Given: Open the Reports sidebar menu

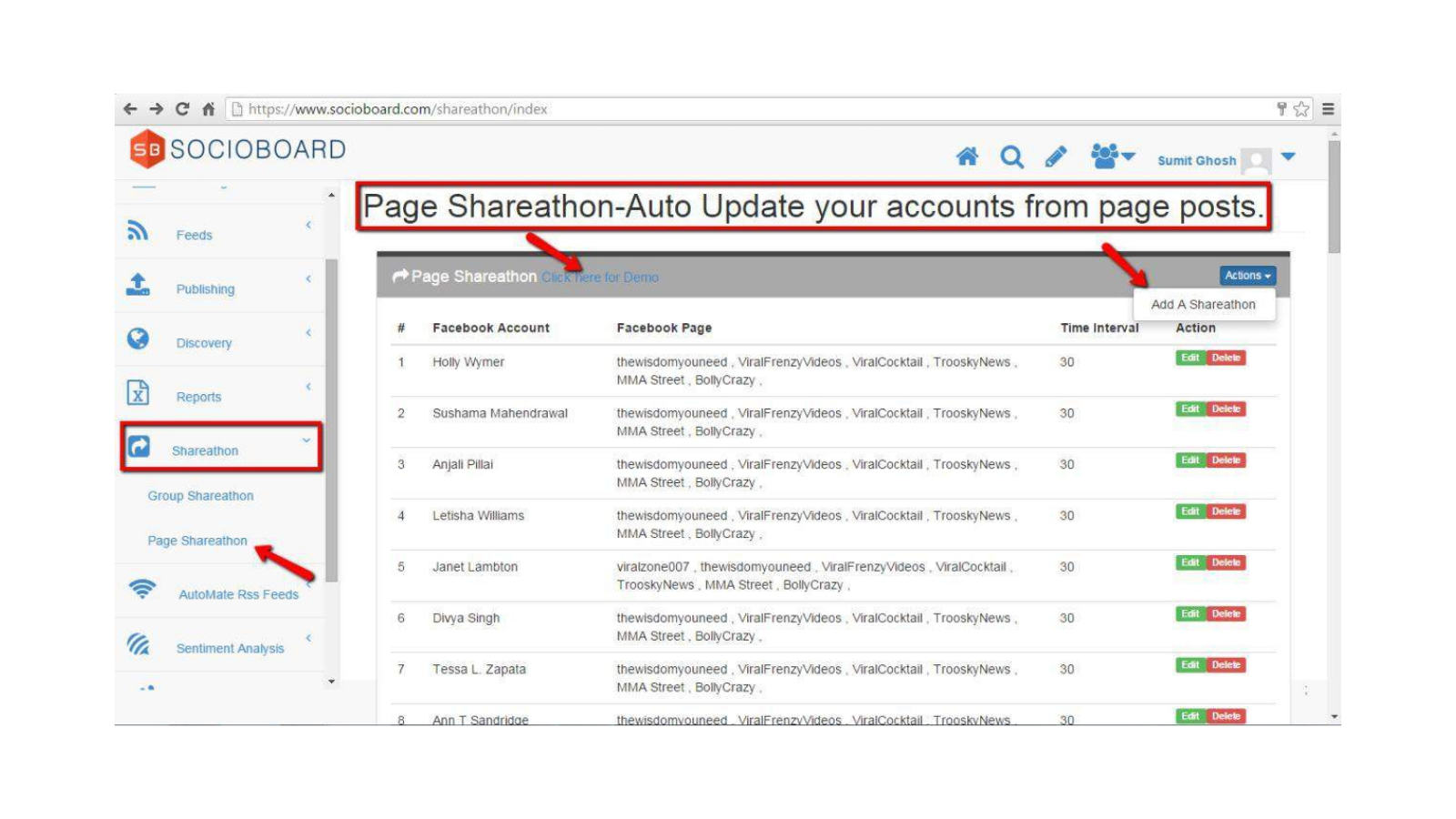Looking at the screenshot, I should [198, 397].
